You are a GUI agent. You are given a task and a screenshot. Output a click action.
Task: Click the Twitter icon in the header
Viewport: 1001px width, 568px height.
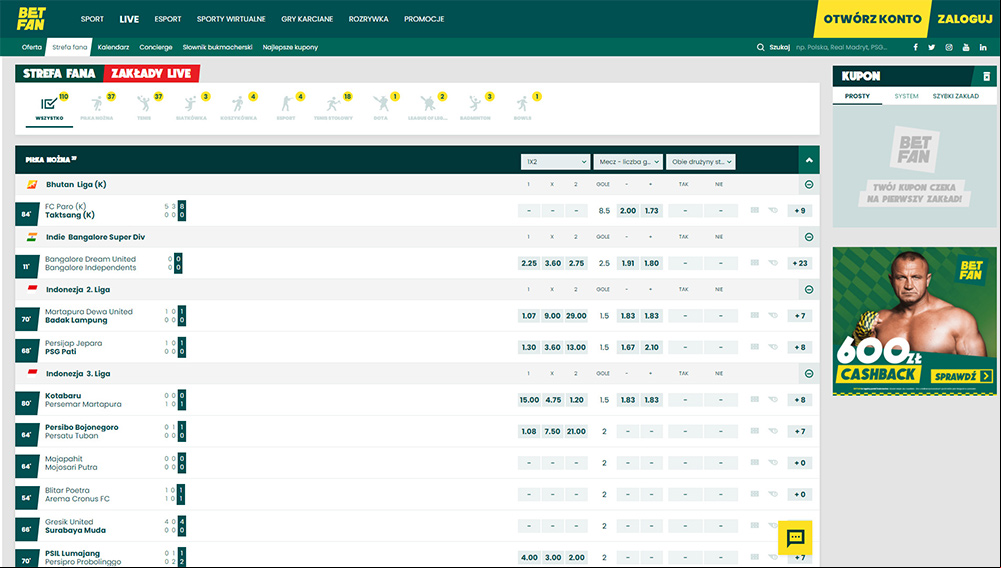tap(932, 47)
